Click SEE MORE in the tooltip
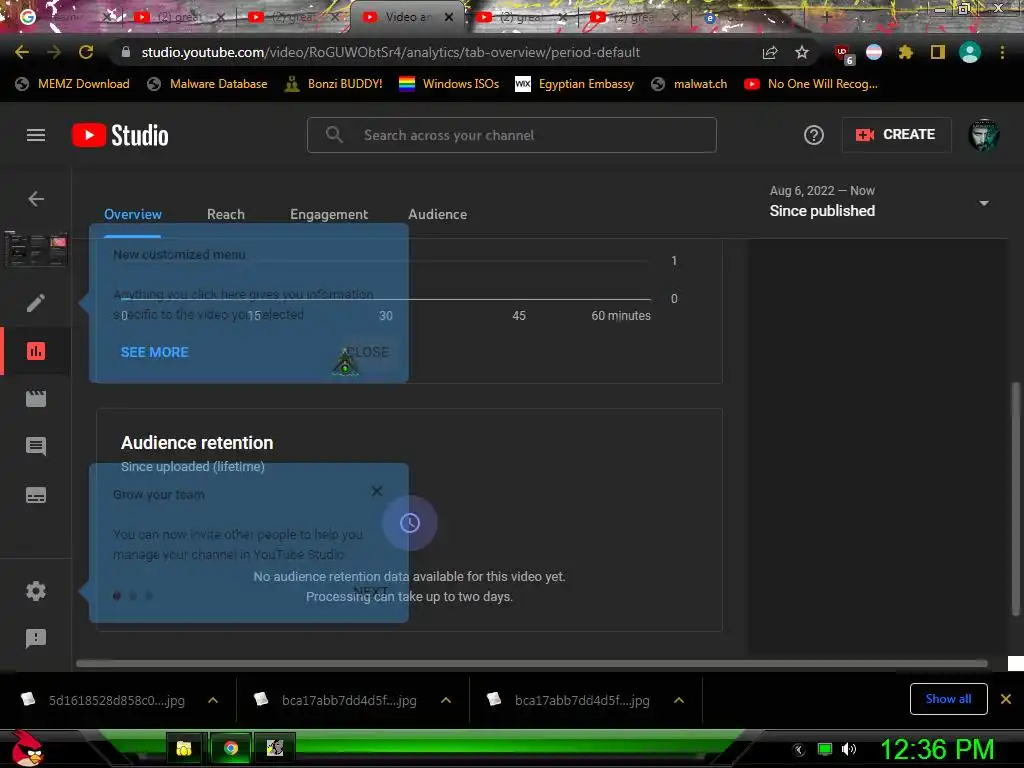The image size is (1024, 768). (x=155, y=352)
